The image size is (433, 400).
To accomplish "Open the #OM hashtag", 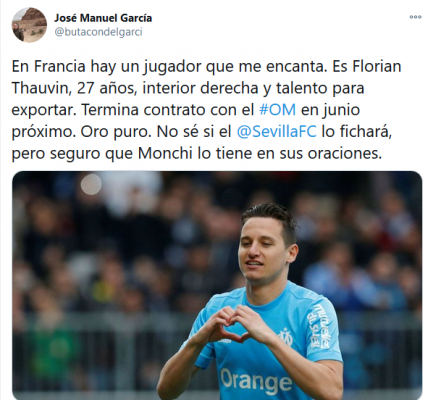I will pyautogui.click(x=277, y=110).
